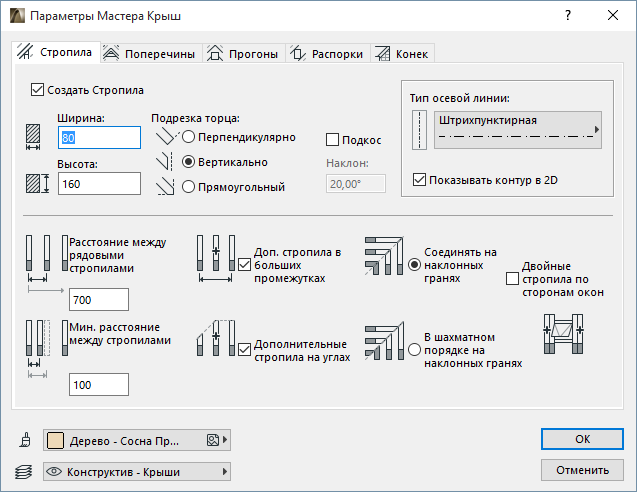Click the material icon beside Дерево dropdown
The height and width of the screenshot is (492, 637).
pyautogui.click(x=25, y=440)
